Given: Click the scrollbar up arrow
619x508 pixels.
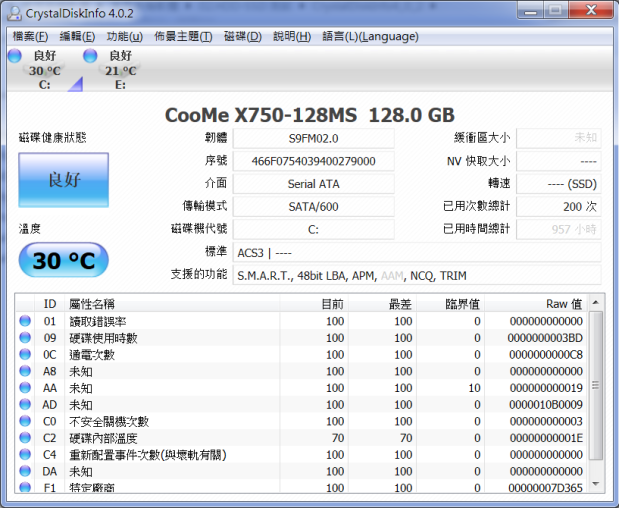Looking at the screenshot, I should 596,303.
